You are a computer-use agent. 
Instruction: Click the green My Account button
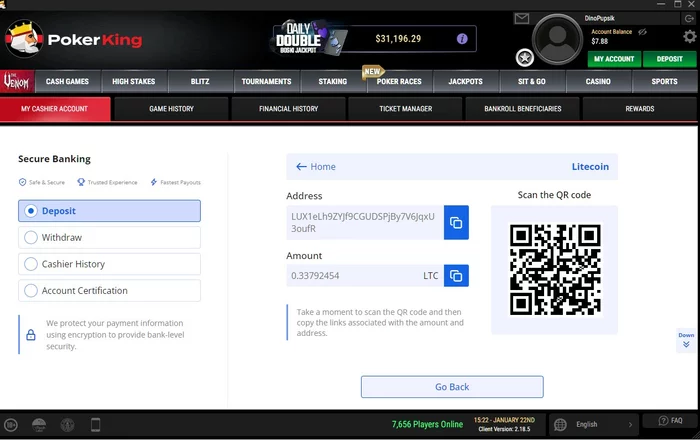[614, 59]
